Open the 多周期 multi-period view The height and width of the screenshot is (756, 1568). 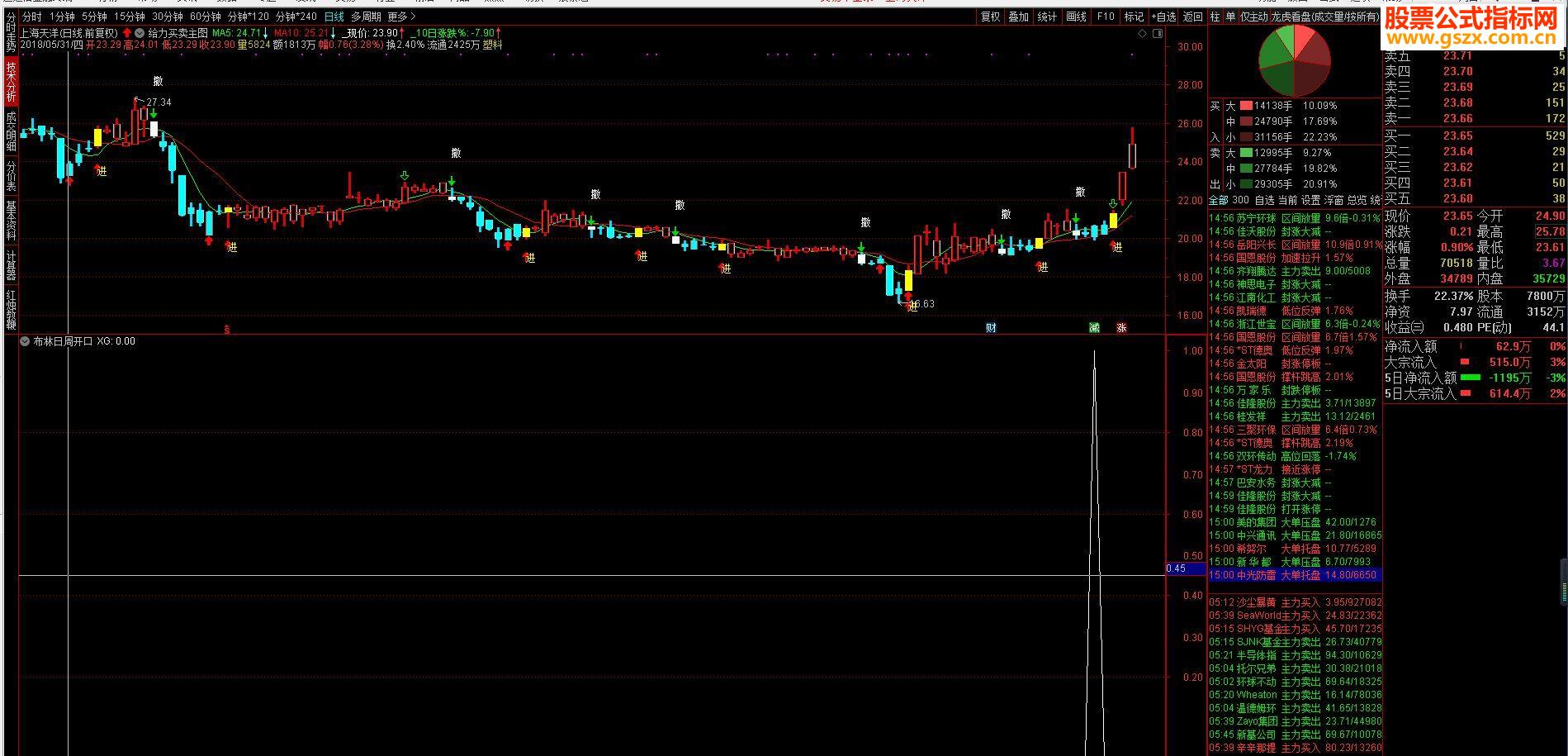point(366,17)
